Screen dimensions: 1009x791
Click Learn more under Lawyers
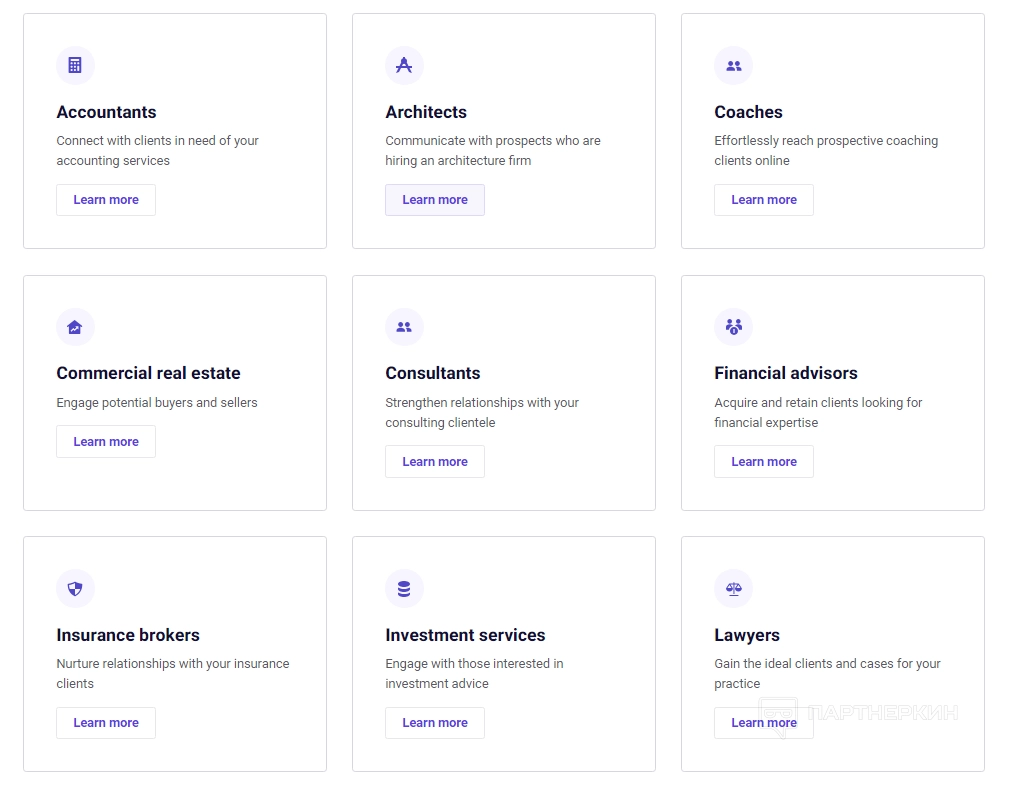(x=764, y=723)
